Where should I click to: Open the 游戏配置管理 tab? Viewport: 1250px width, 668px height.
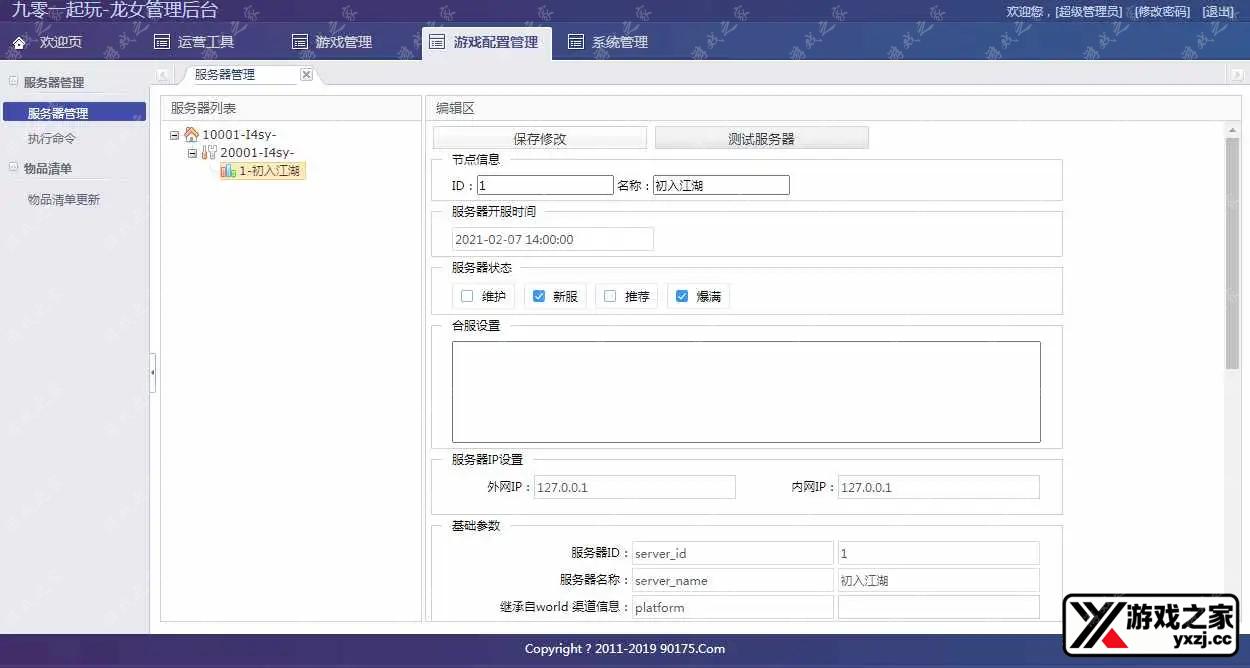click(x=486, y=42)
